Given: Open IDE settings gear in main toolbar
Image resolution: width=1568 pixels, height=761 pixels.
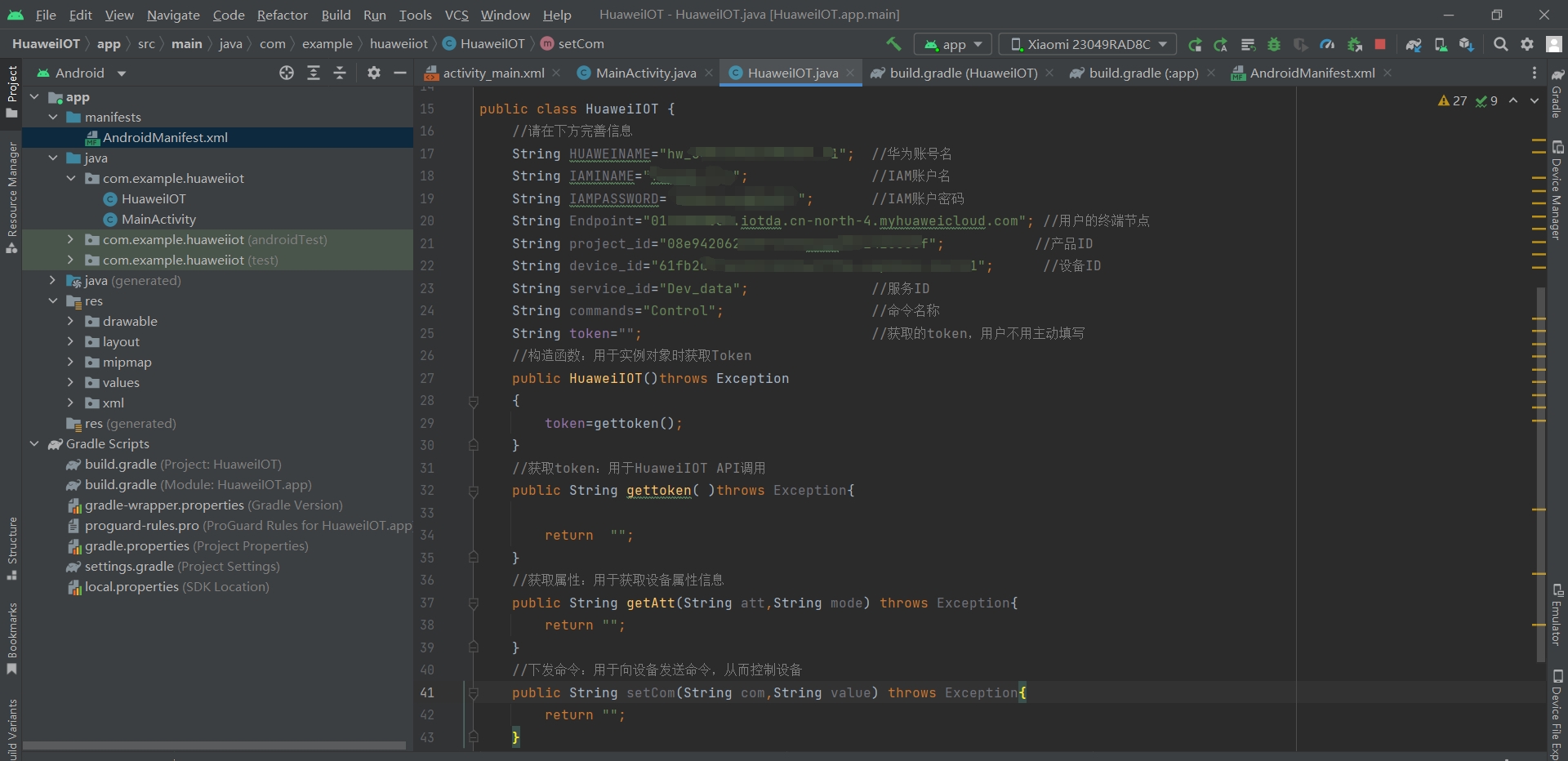Looking at the screenshot, I should tap(1527, 44).
